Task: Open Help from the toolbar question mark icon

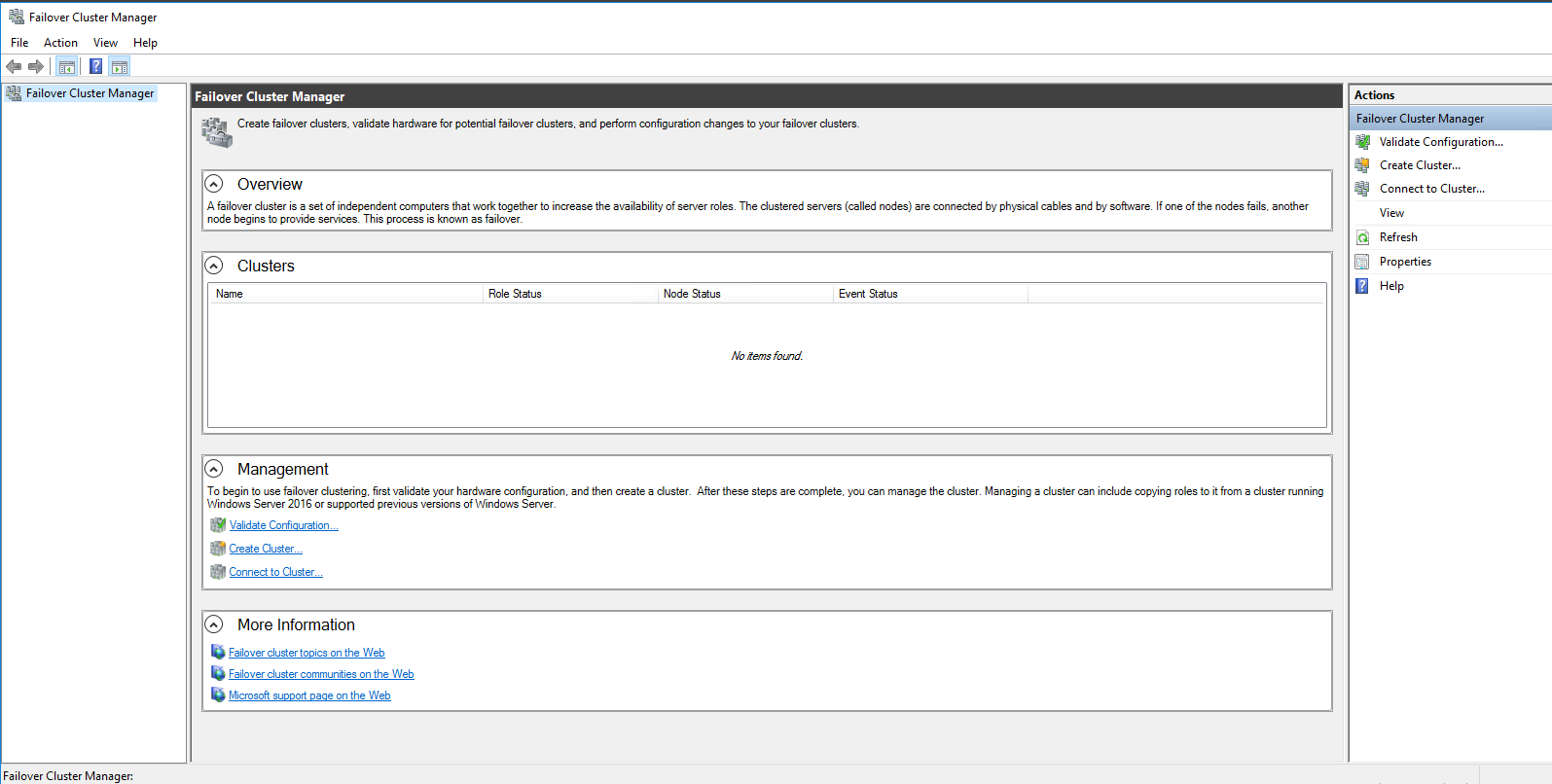Action: [x=96, y=66]
